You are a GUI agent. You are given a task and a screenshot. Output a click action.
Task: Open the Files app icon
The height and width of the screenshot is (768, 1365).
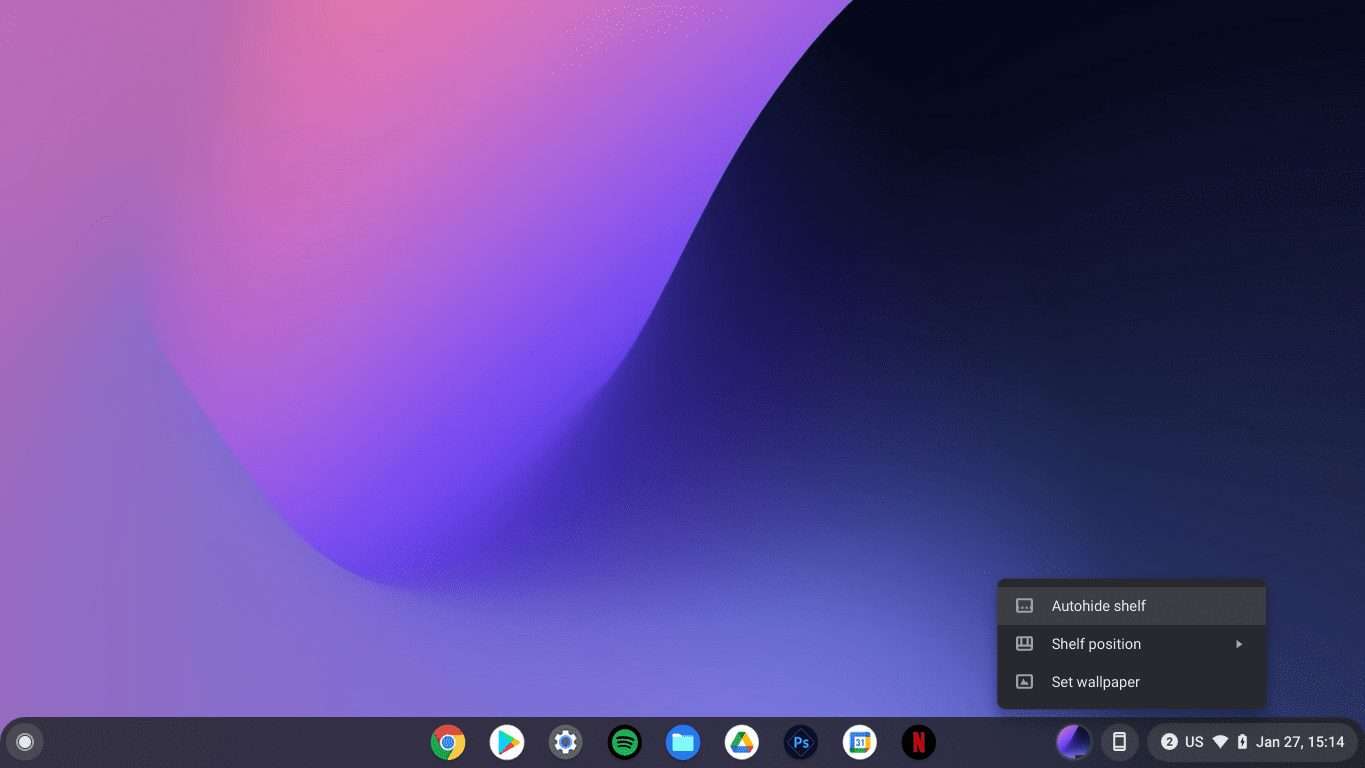tap(683, 742)
